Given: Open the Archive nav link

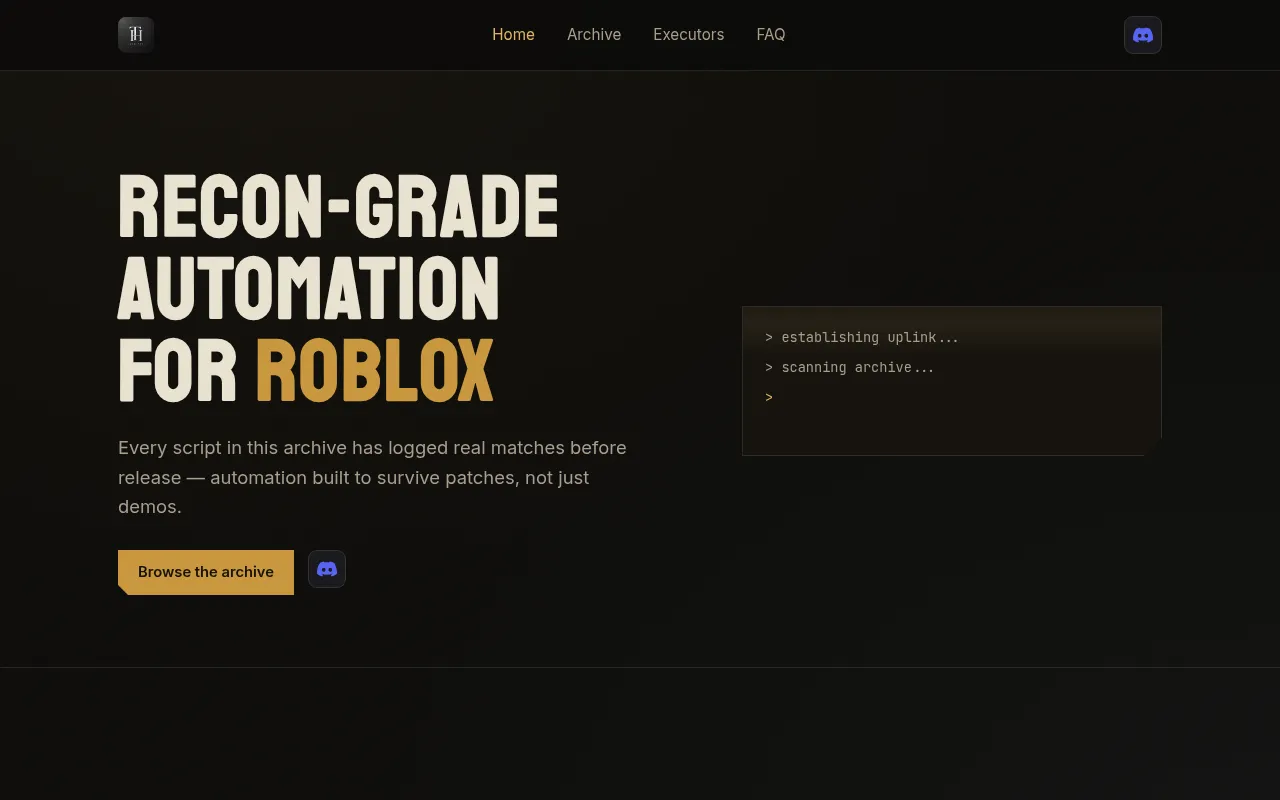Looking at the screenshot, I should 594,35.
